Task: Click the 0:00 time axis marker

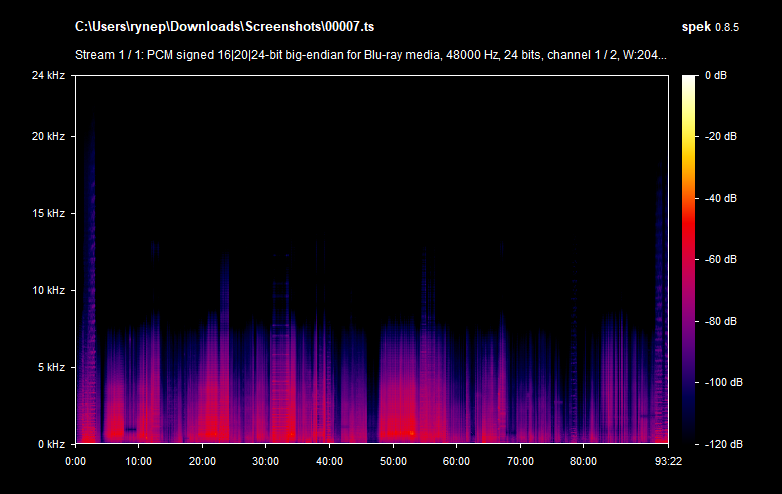Action: [x=75, y=461]
